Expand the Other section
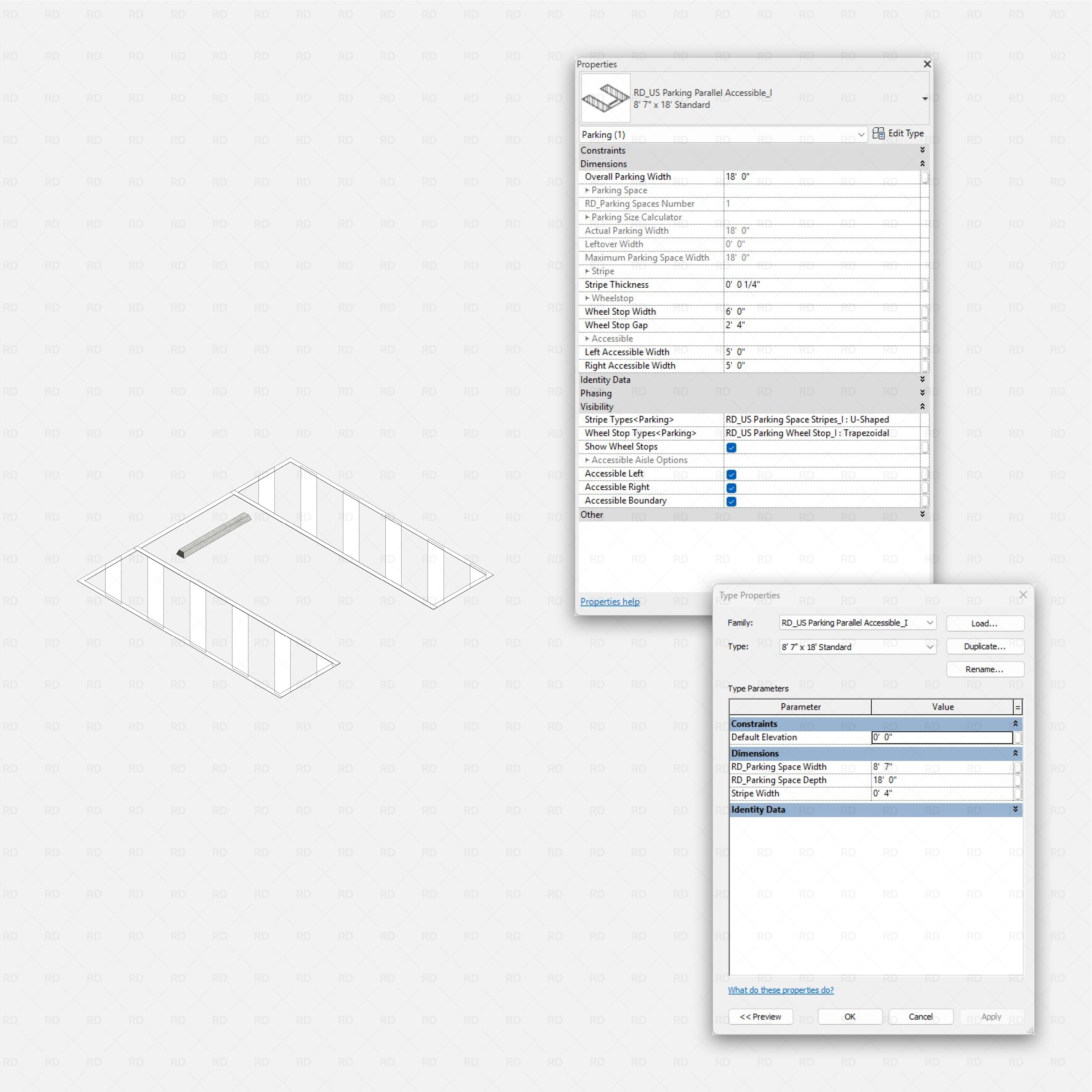Screen dimensions: 1092x1092 (922, 514)
